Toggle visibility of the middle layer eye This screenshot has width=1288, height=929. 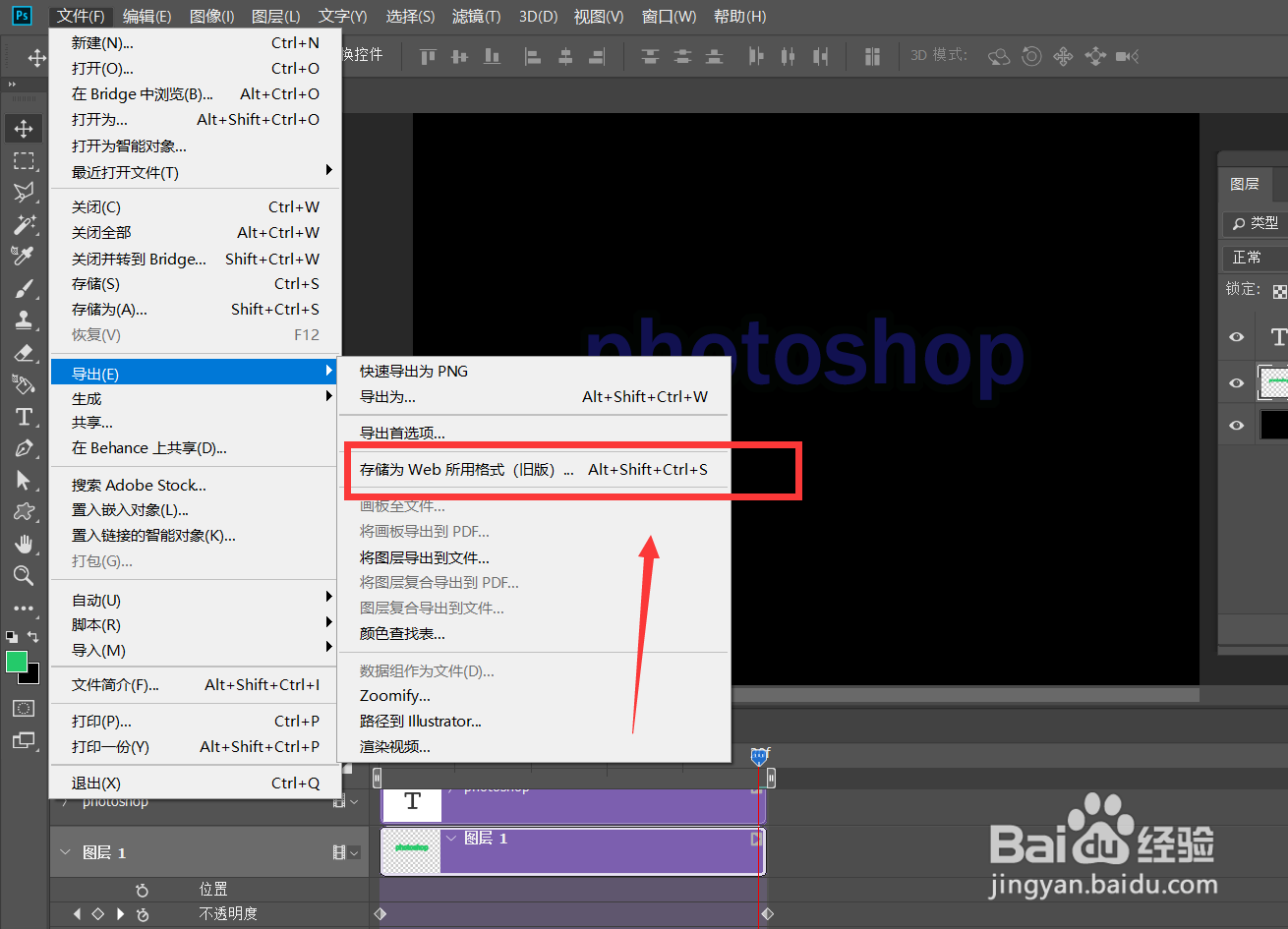[x=1237, y=382]
